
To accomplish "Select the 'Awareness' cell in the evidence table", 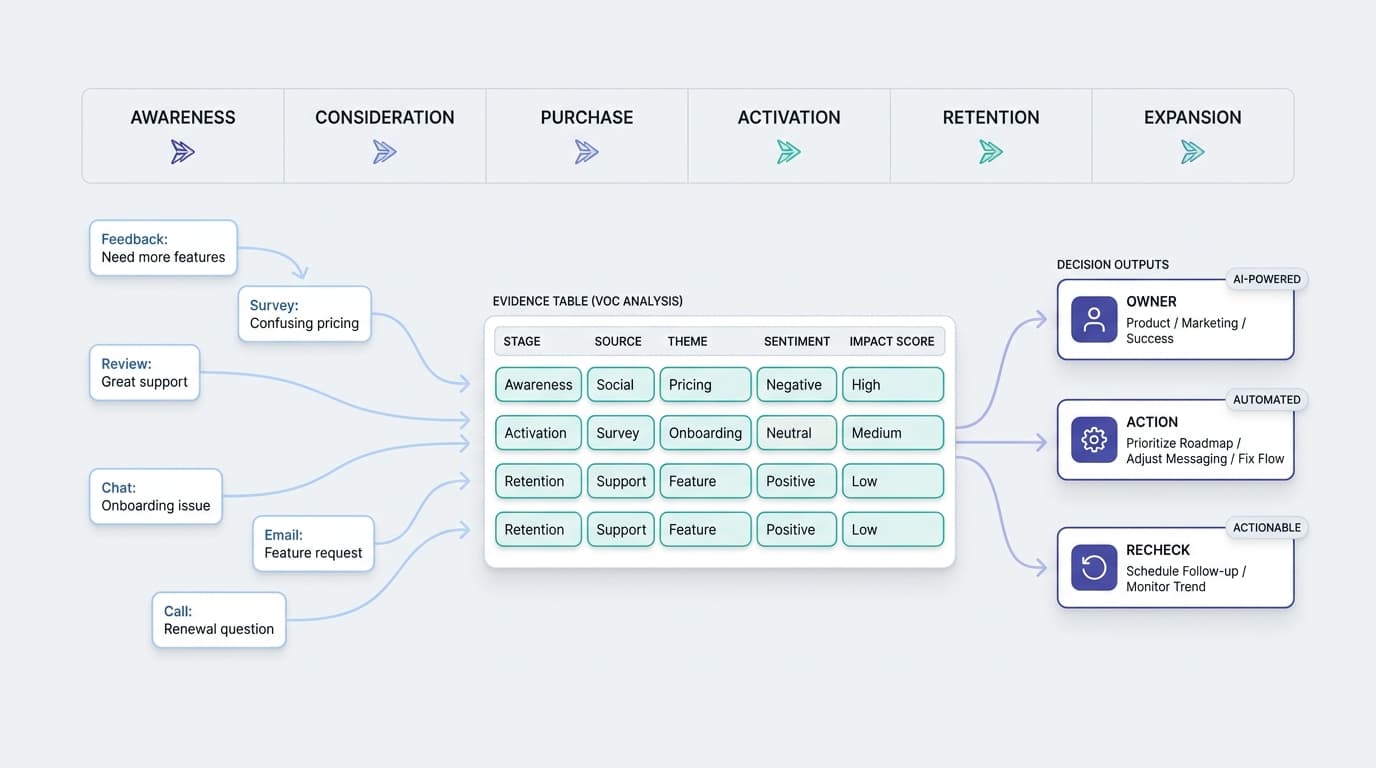I will point(539,385).
